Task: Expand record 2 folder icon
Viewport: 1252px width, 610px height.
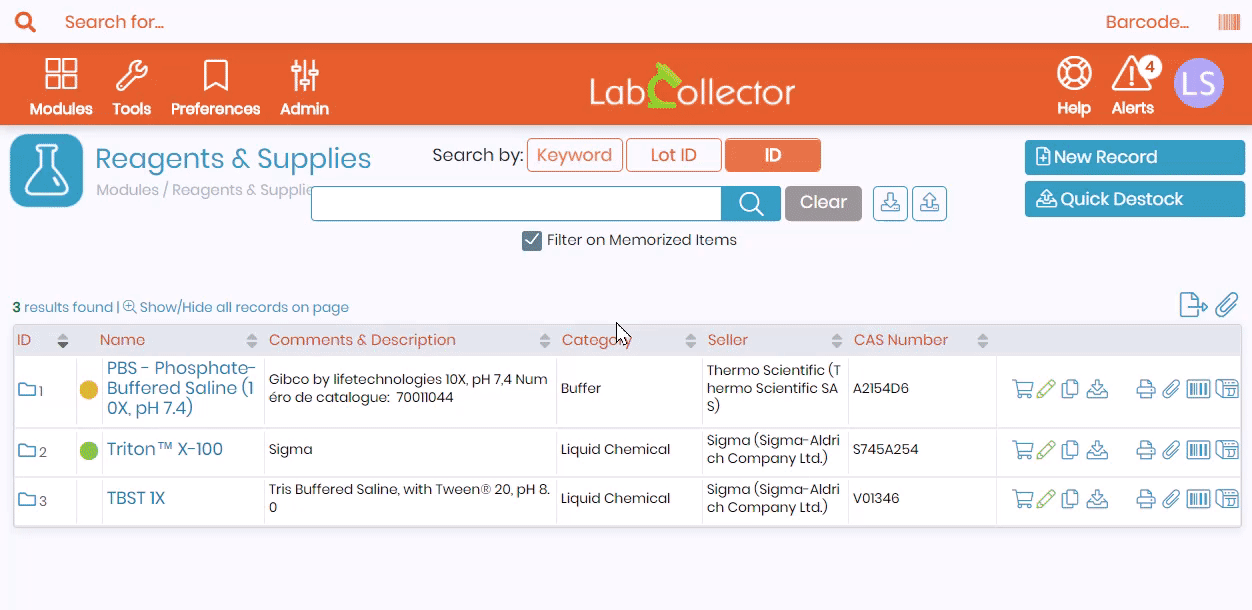Action: (27, 451)
